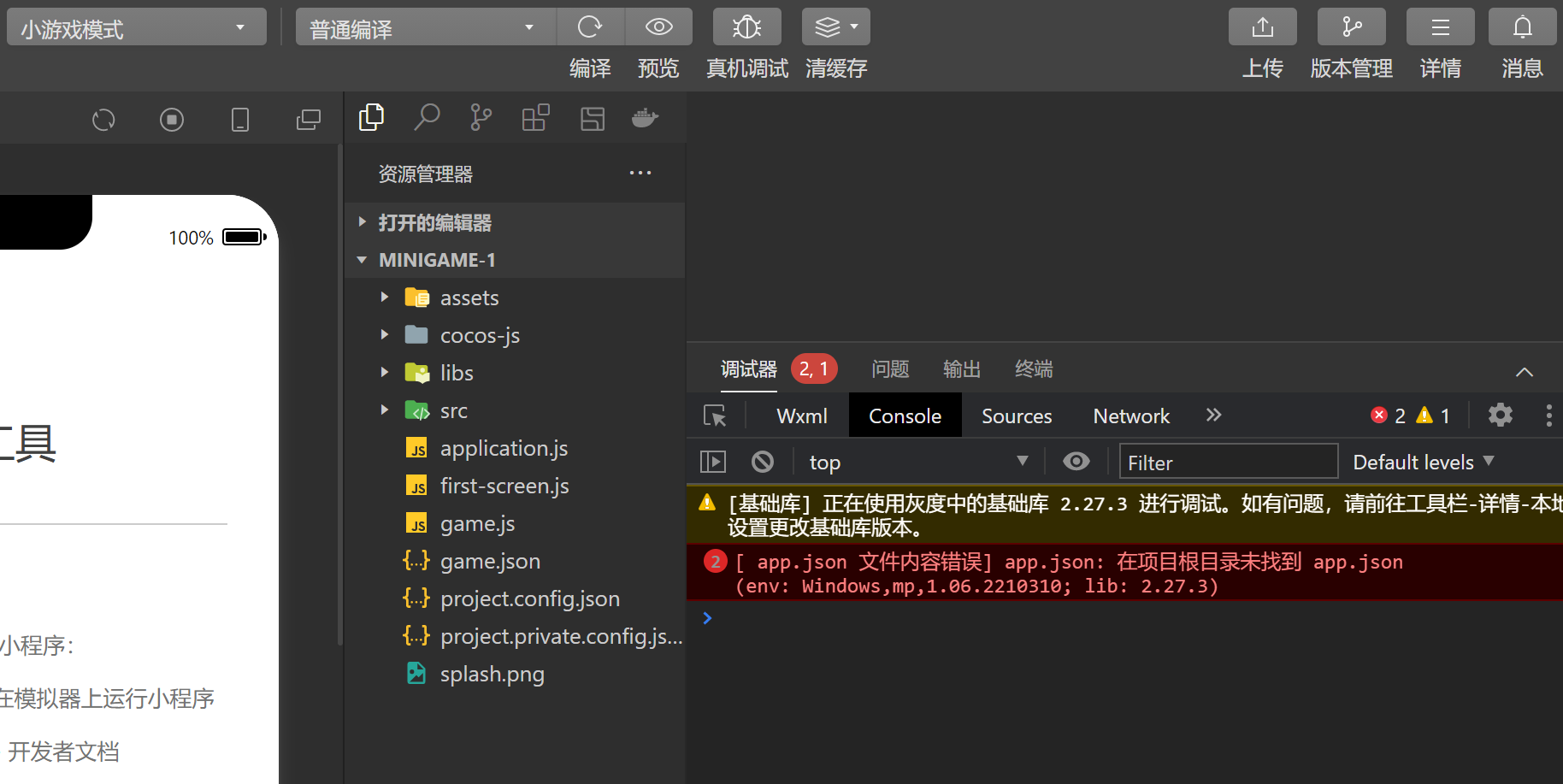Open DevTools settings gear

tap(1501, 416)
